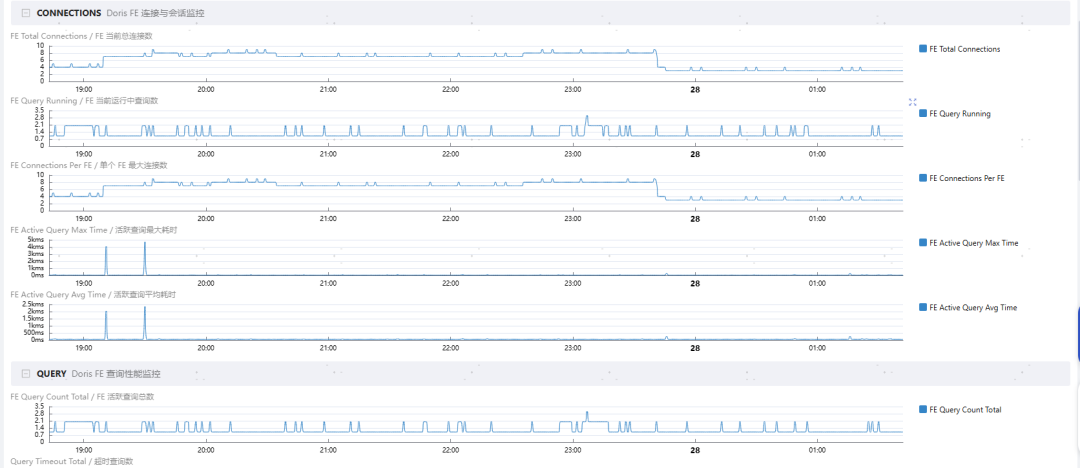Click the CONNECTIONS section title
Viewport: 1080px width, 468px height.
coord(69,13)
